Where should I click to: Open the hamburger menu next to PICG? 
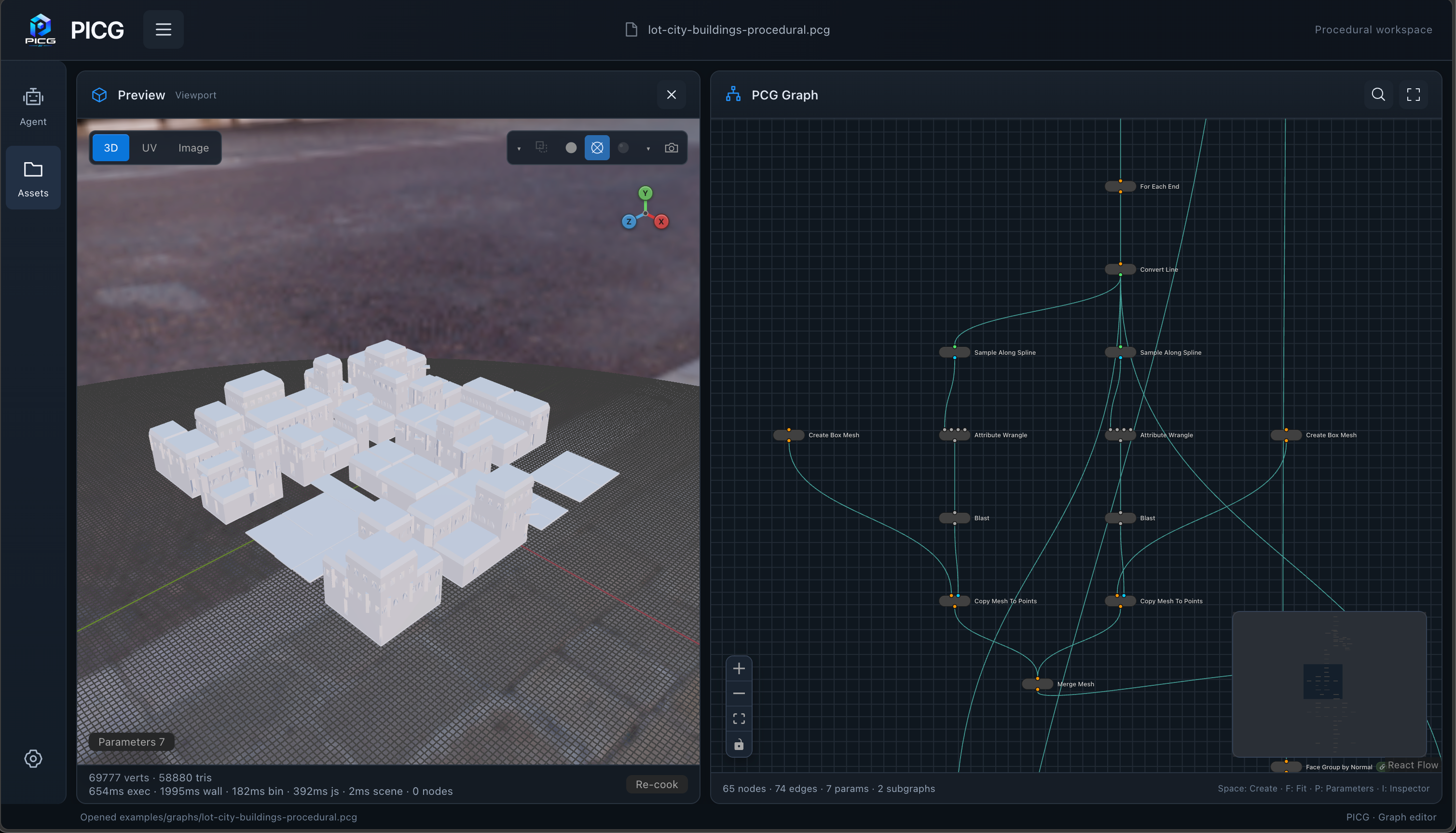[x=164, y=29]
